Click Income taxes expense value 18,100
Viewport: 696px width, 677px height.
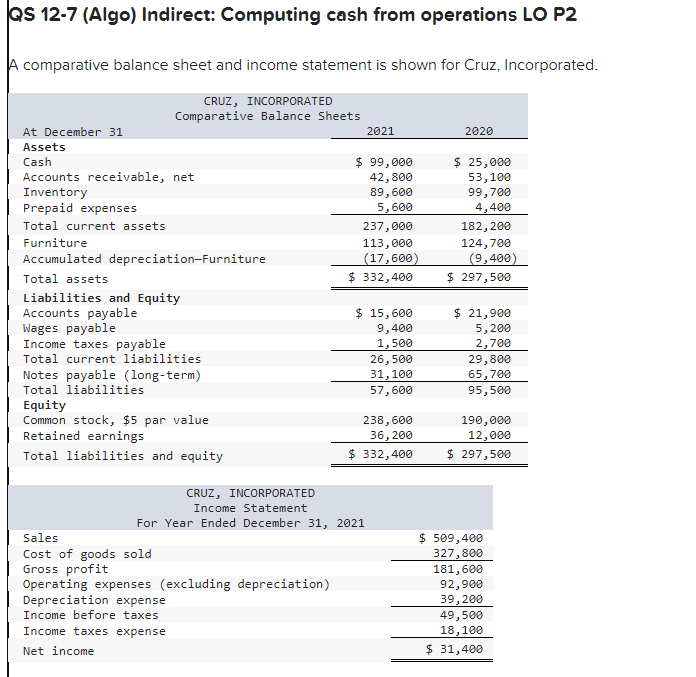[461, 630]
